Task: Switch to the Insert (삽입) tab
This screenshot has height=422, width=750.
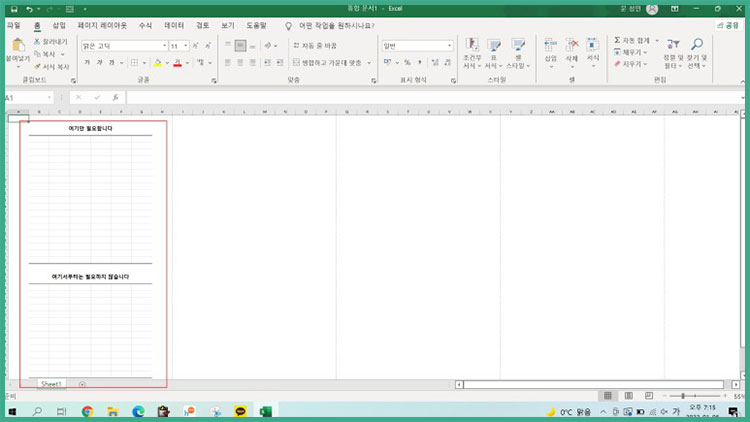Action: pos(59,25)
